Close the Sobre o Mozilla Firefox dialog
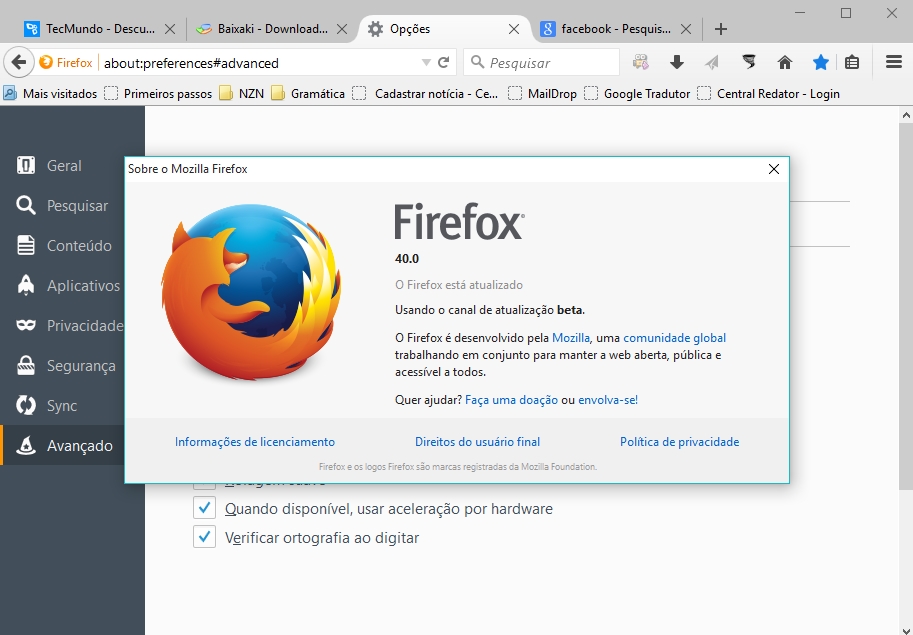The height and width of the screenshot is (635, 913). 774,169
